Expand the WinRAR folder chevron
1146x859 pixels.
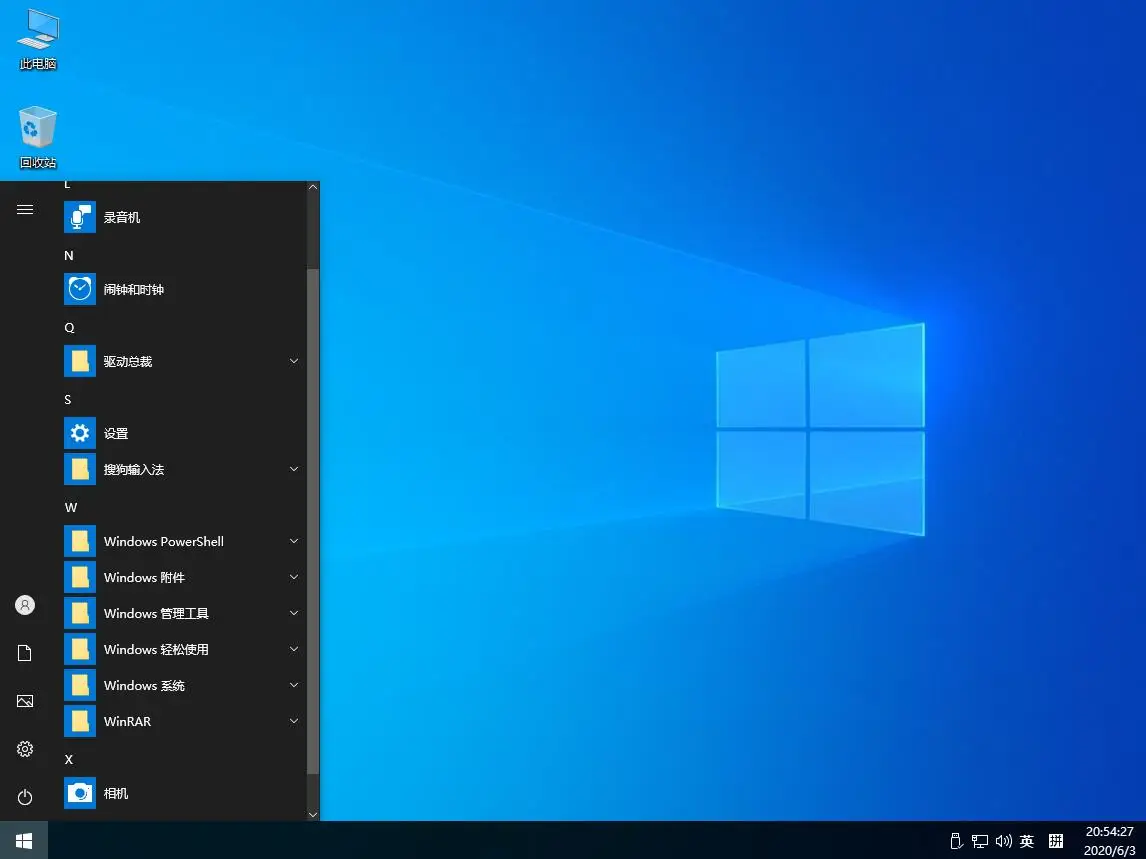tap(294, 722)
